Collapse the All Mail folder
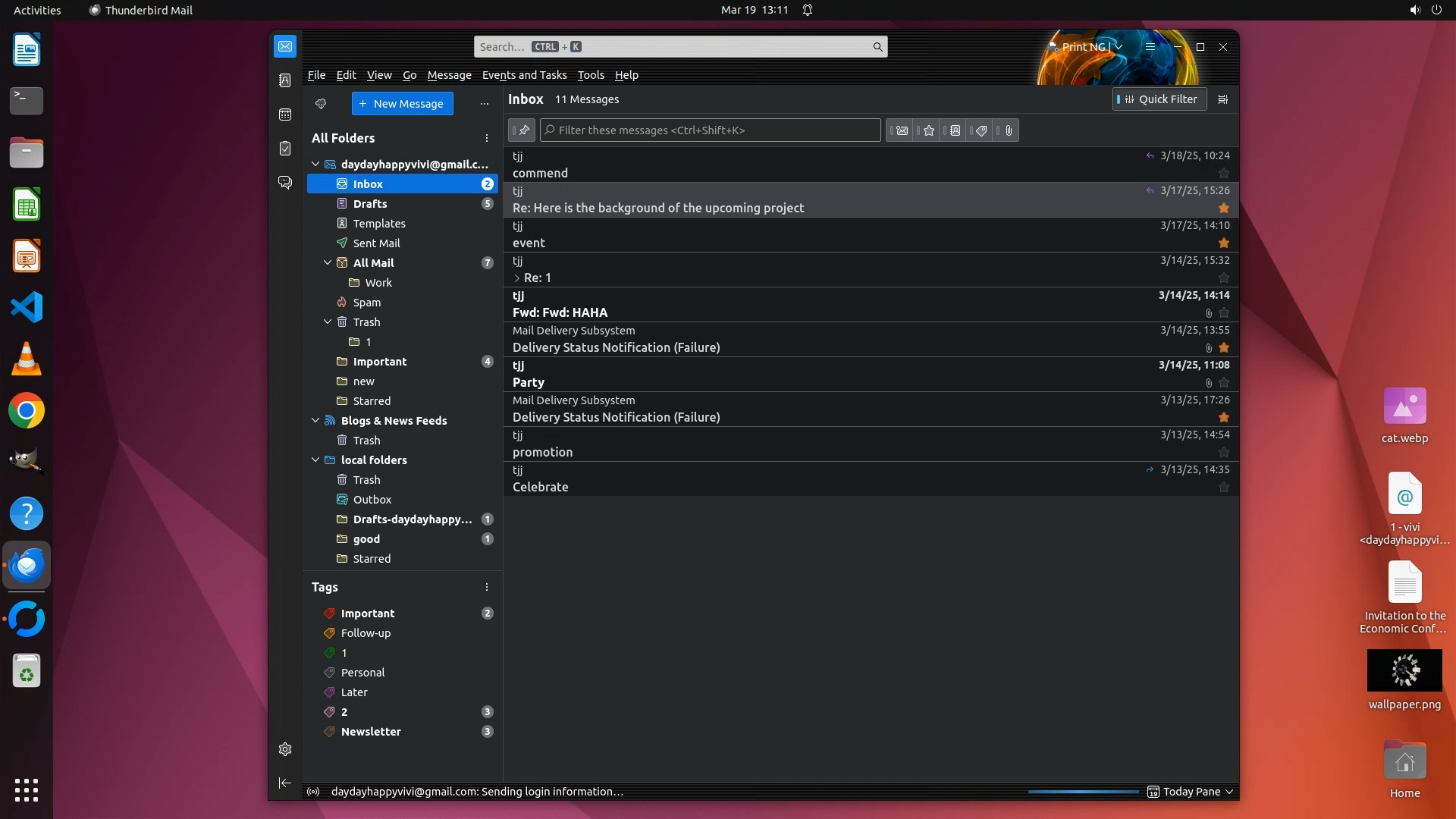The width and height of the screenshot is (1456, 819). coord(328,263)
